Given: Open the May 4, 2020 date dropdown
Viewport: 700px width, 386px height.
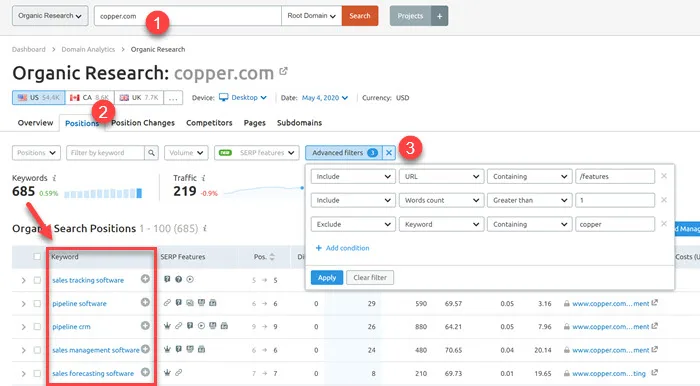Looking at the screenshot, I should click(325, 98).
